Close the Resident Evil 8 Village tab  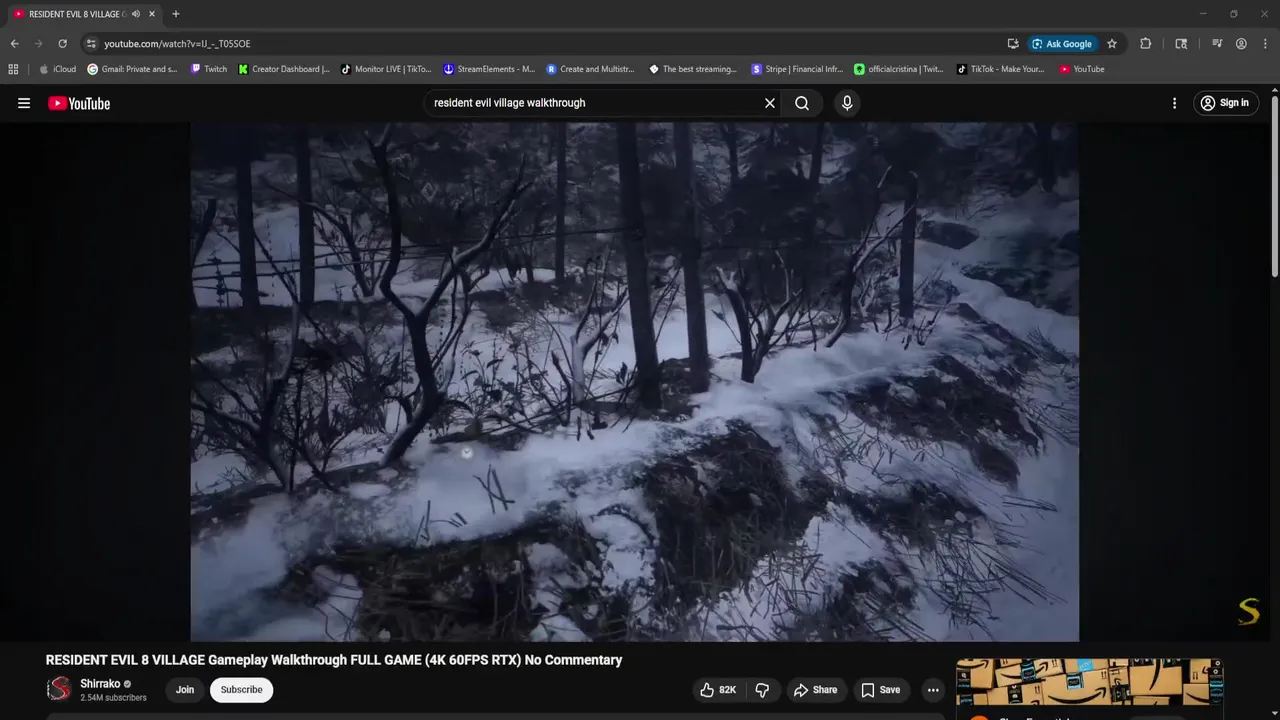(x=152, y=14)
